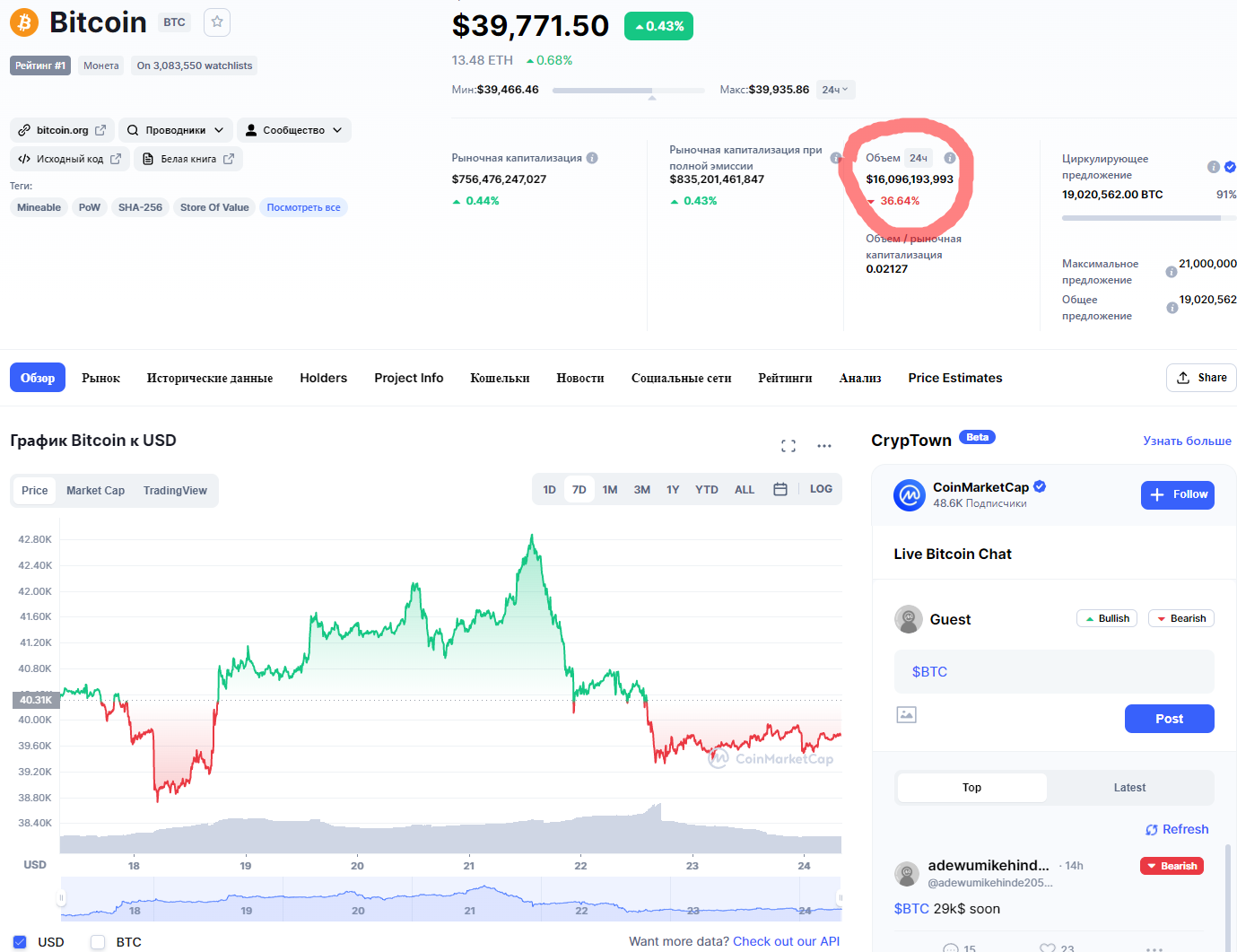Screen dimensions: 1237x952
Task: Click the chart timeline range navigator
Action: coord(450,900)
